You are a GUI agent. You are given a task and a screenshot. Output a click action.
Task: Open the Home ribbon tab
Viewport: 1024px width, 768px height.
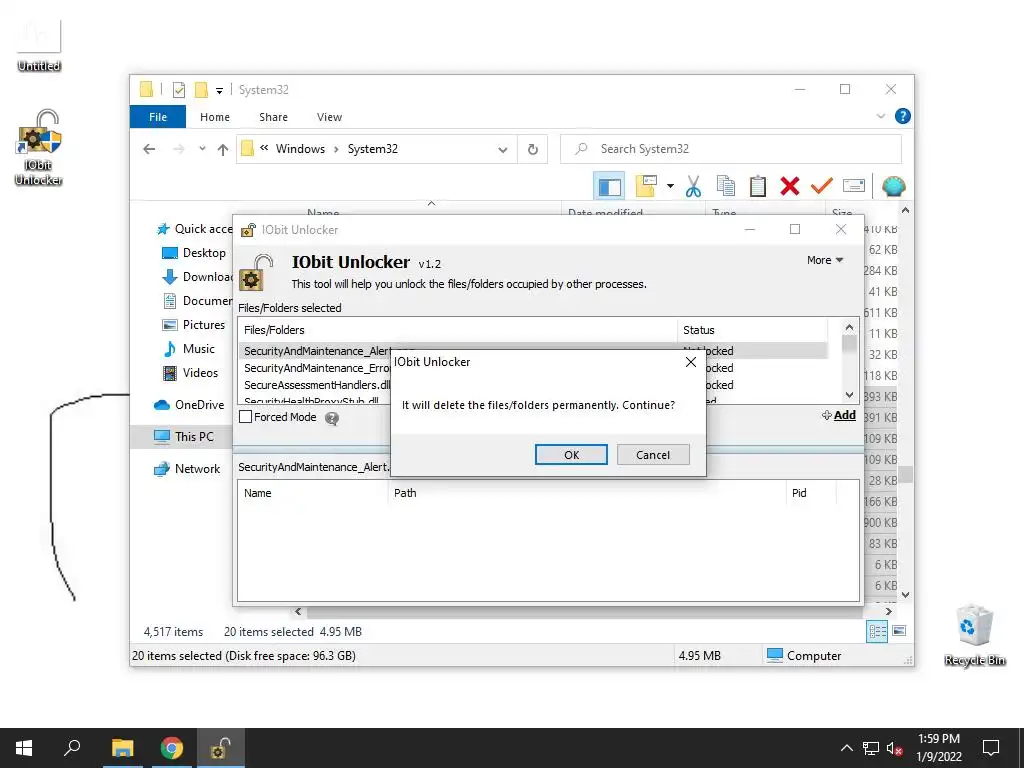(215, 117)
